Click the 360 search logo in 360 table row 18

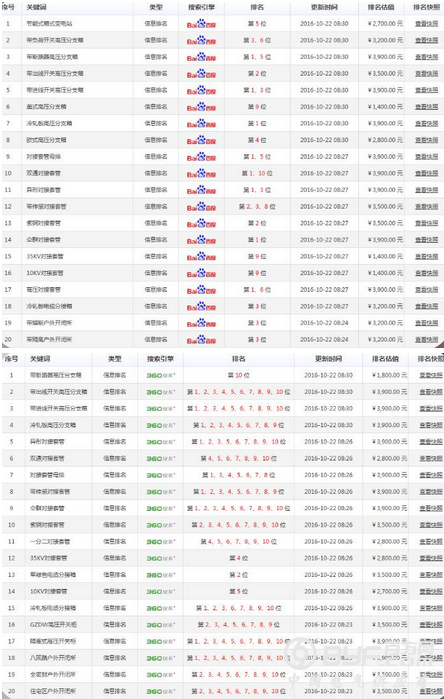[160, 658]
